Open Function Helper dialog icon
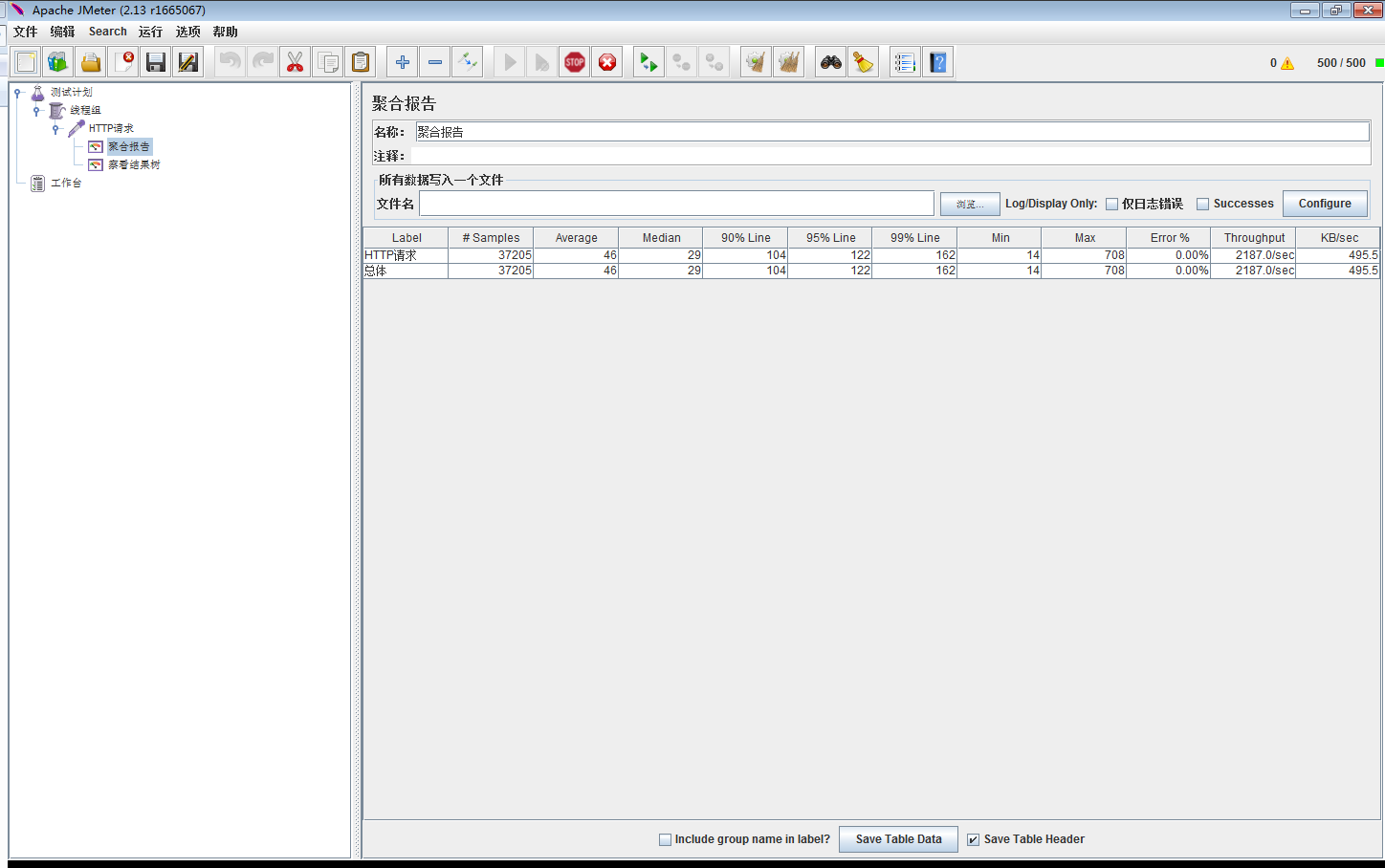 pos(906,62)
